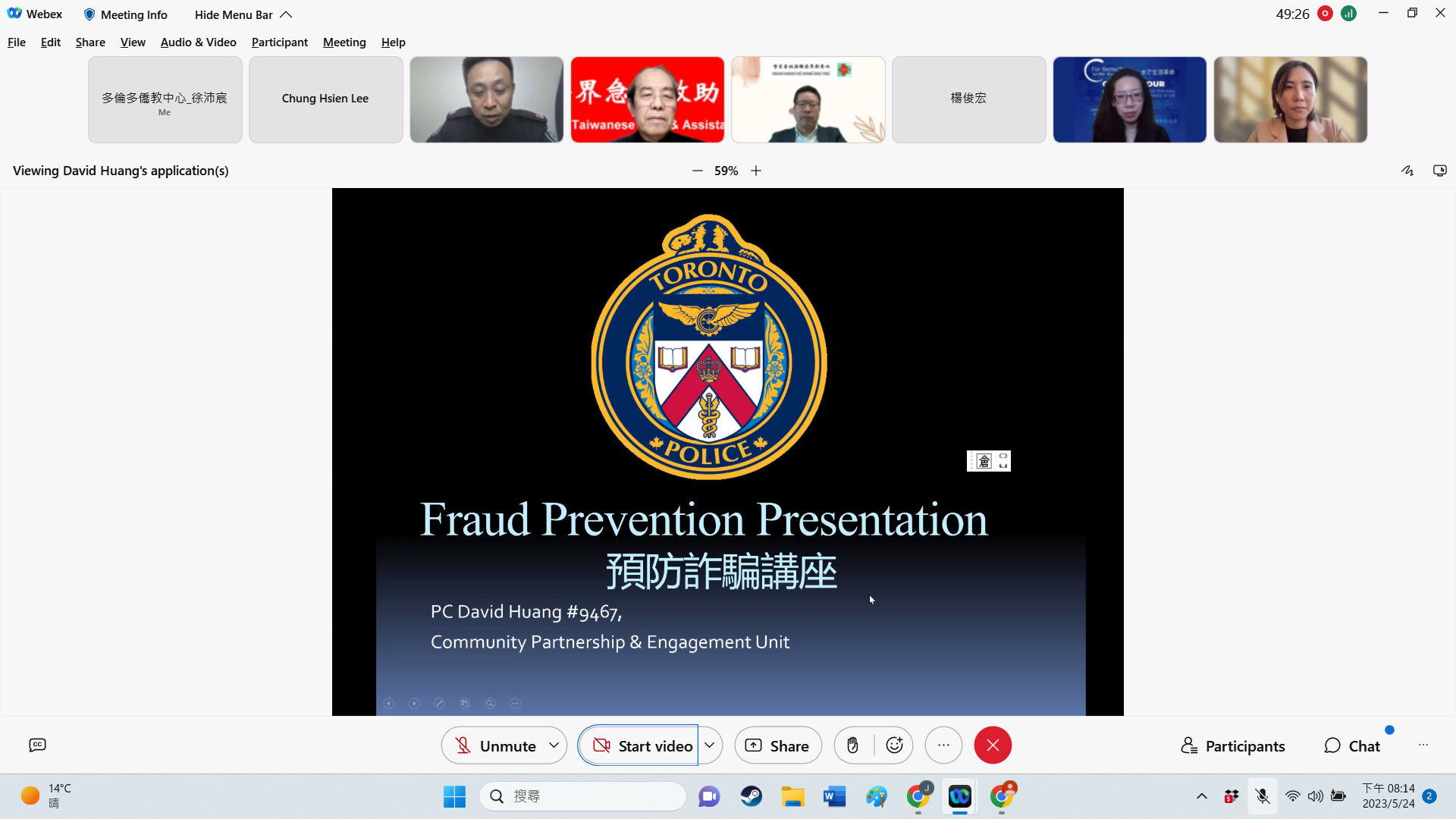
Task: Click the annotate pen icon
Action: (1407, 171)
